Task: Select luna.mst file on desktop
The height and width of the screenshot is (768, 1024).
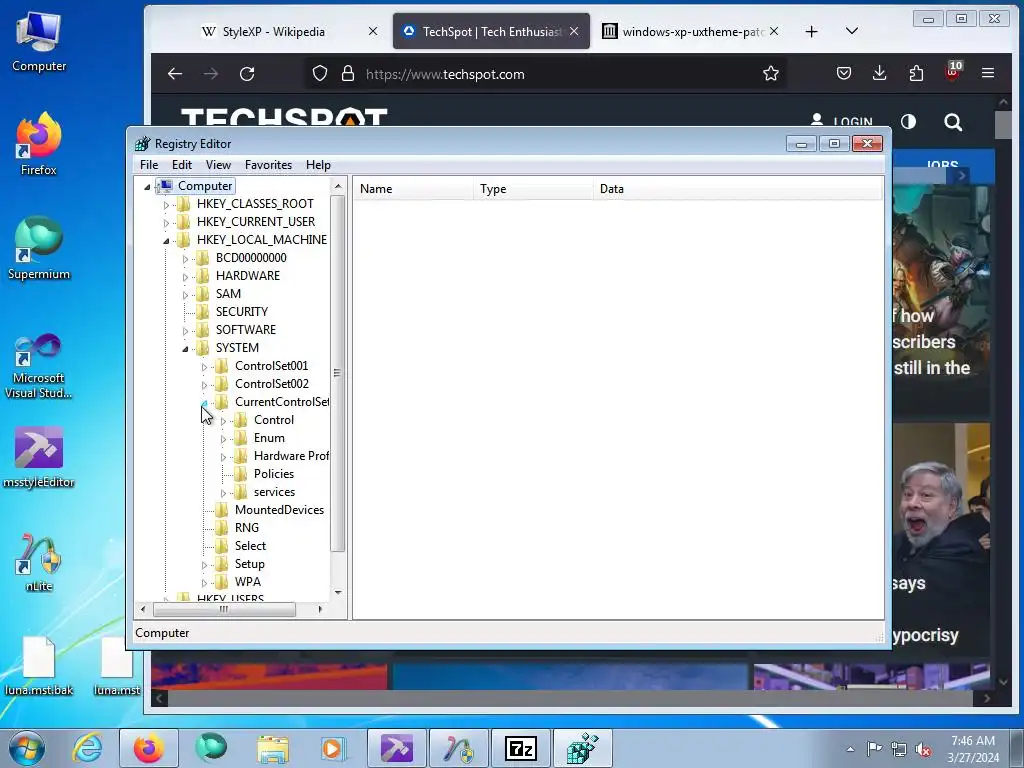Action: (x=117, y=666)
